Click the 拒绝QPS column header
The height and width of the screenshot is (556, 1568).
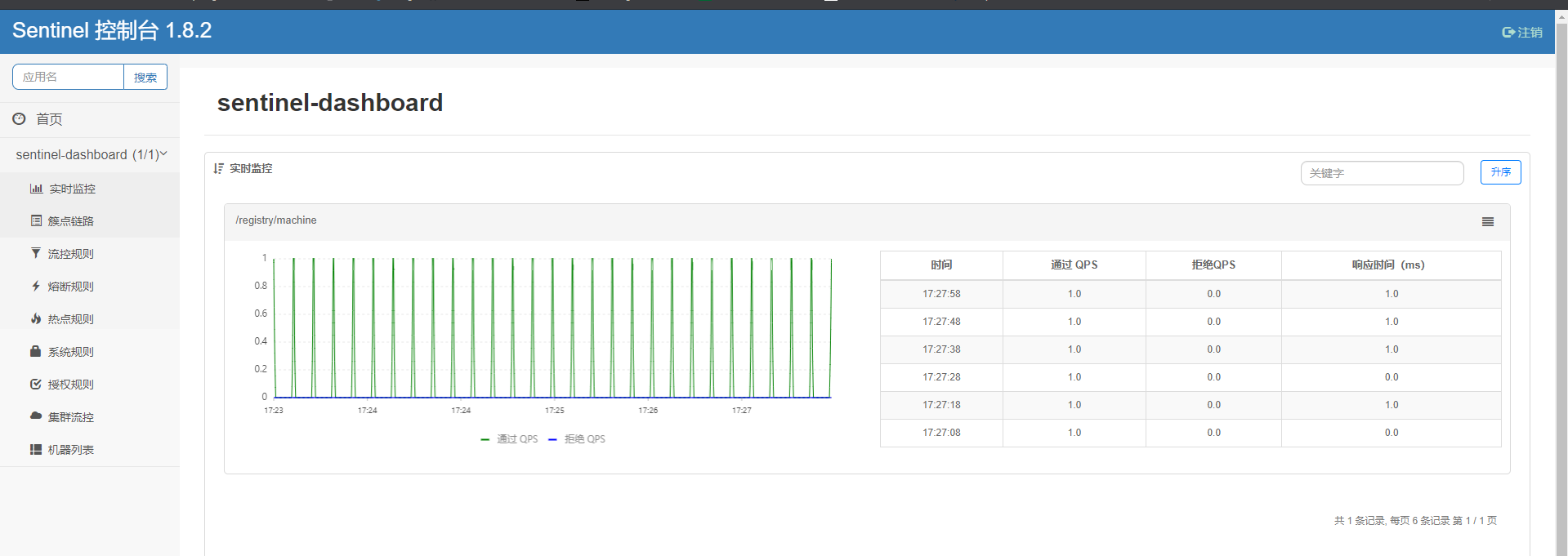coord(1213,265)
